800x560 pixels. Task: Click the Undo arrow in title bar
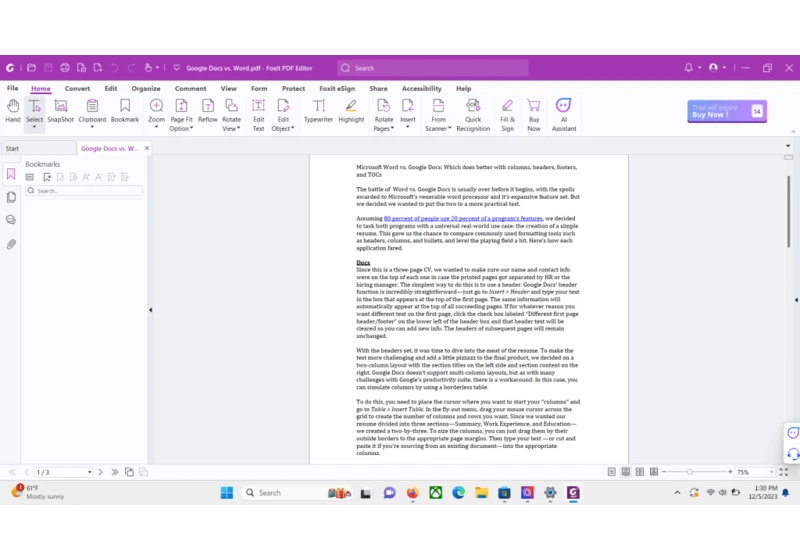114,68
